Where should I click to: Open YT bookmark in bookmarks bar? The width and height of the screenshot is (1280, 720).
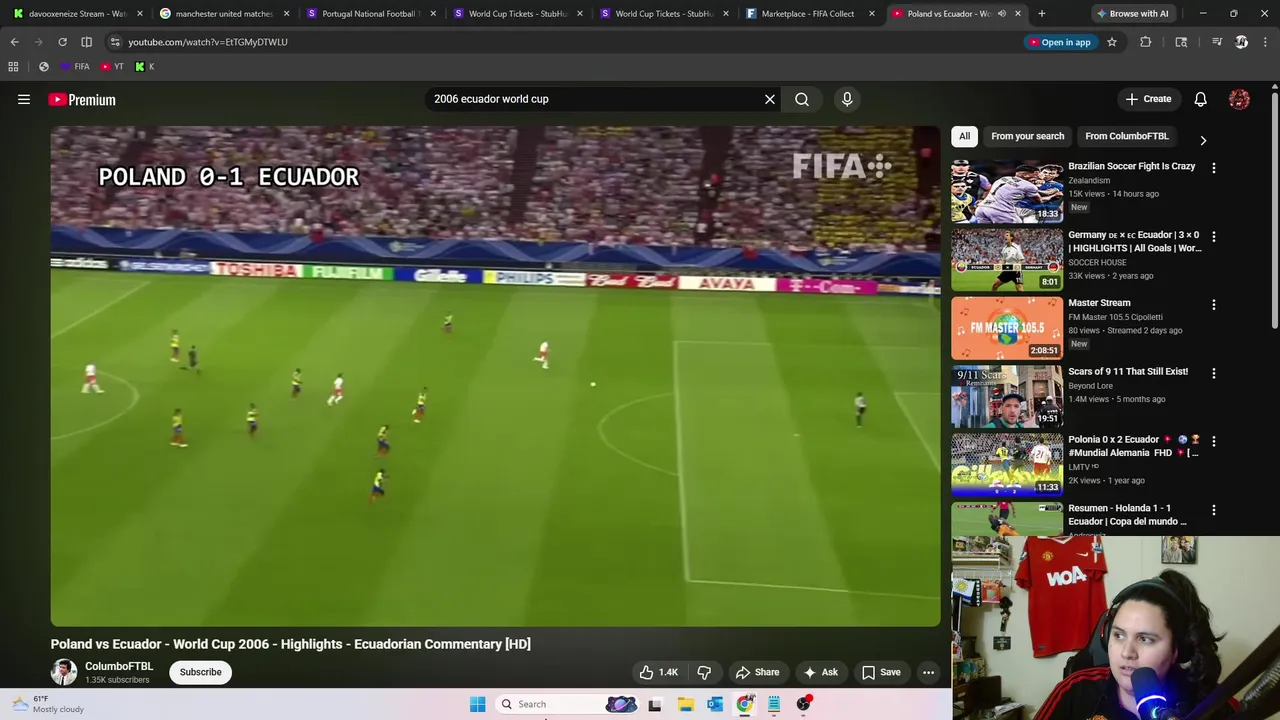tap(112, 67)
